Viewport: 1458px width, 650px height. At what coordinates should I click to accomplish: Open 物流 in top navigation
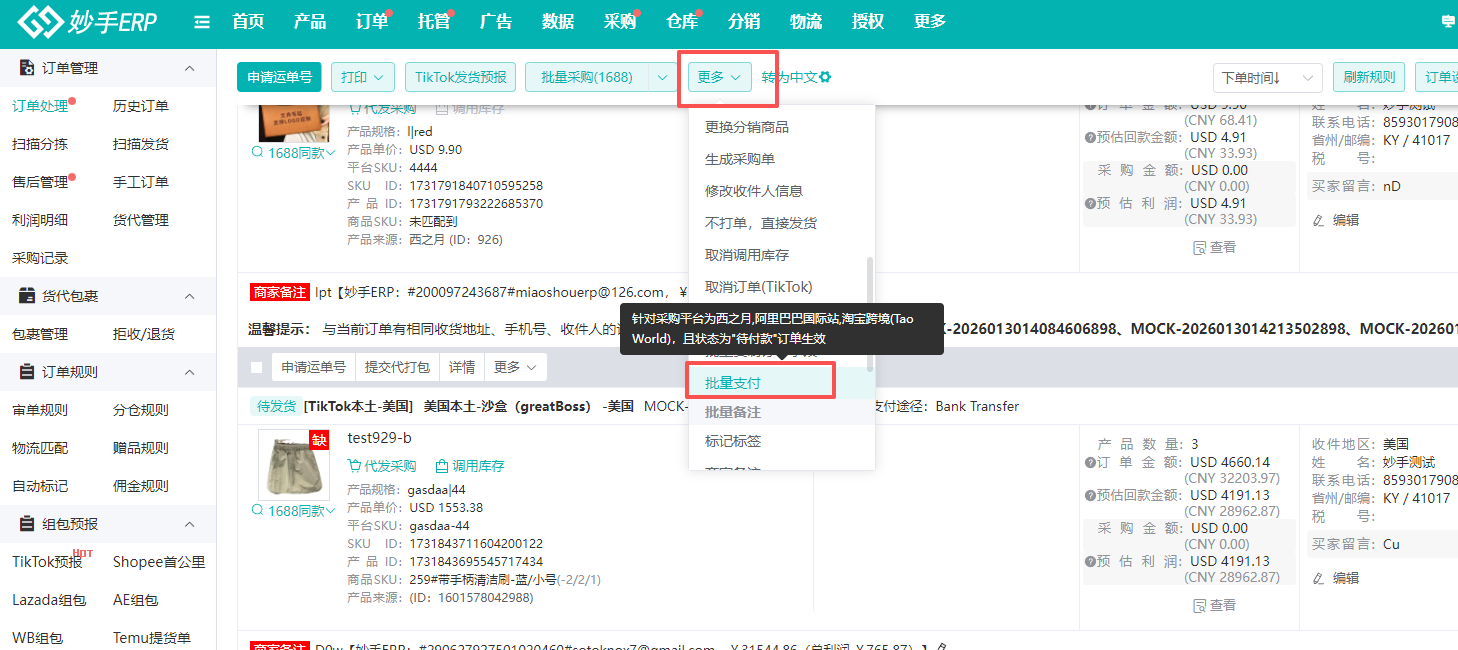[x=806, y=21]
